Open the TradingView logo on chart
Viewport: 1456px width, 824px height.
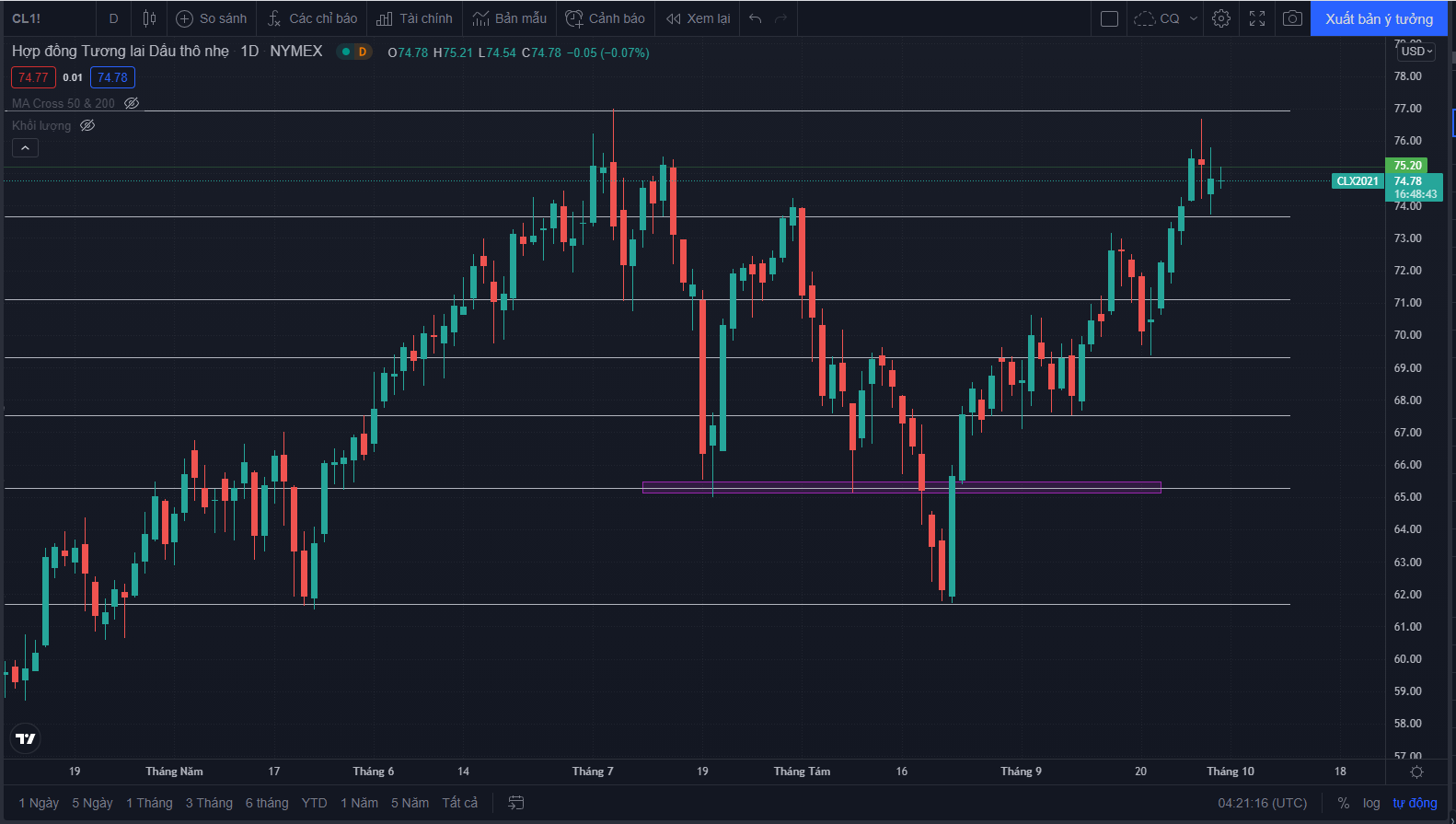click(26, 738)
